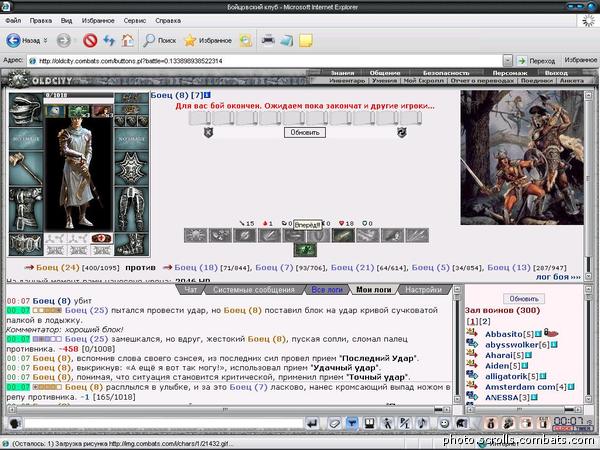Image resolution: width=600 pixels, height=450 pixels.
Task: Click the blue Refresh arrows icon
Action: click(x=109, y=40)
